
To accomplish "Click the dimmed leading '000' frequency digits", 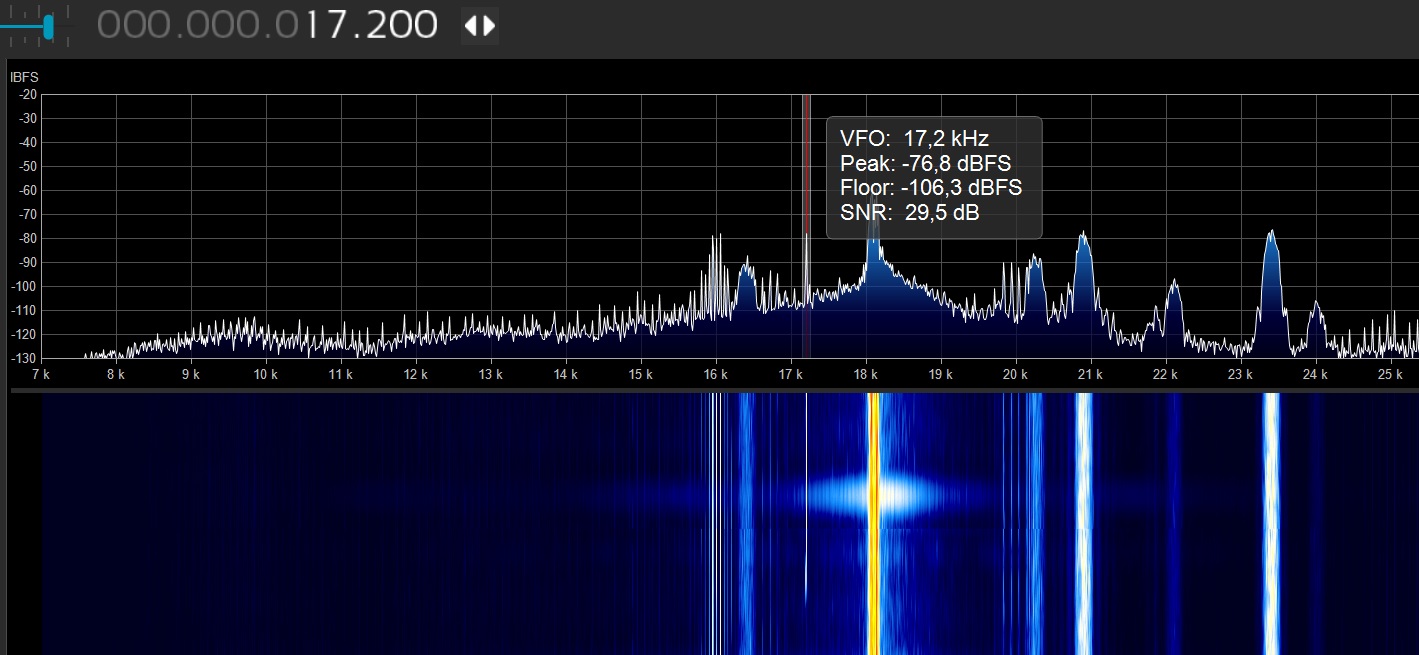I will (133, 25).
